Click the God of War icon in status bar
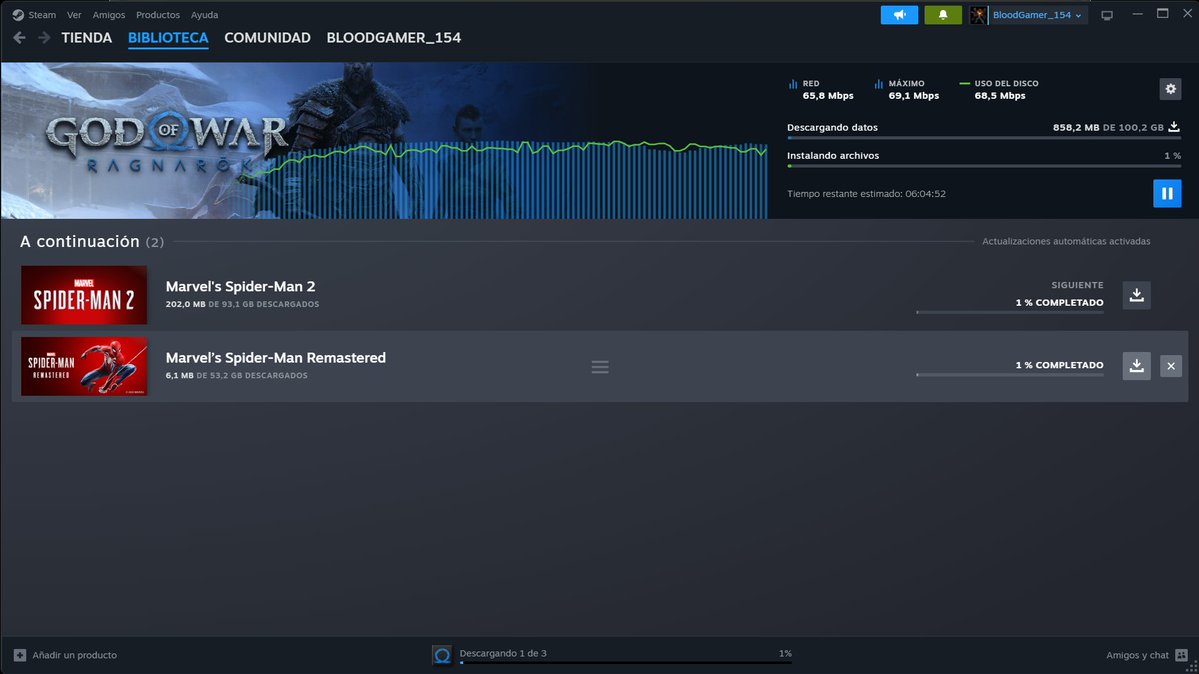 [x=442, y=655]
